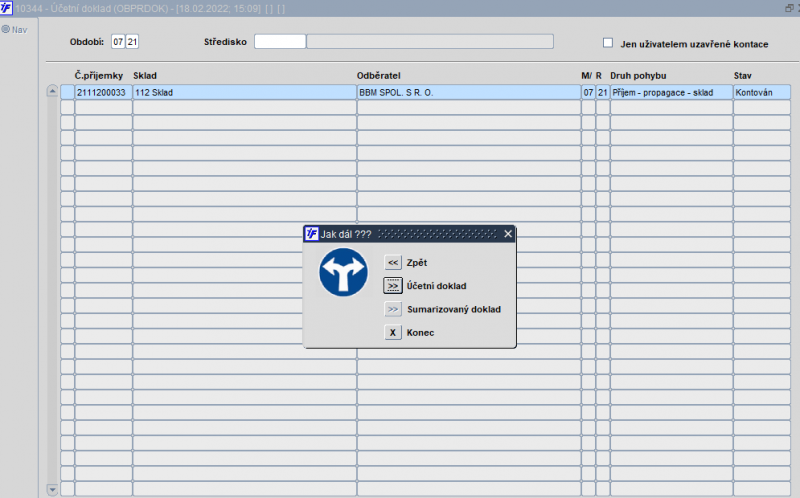Close the Jak dál ??? dialog

pos(508,234)
